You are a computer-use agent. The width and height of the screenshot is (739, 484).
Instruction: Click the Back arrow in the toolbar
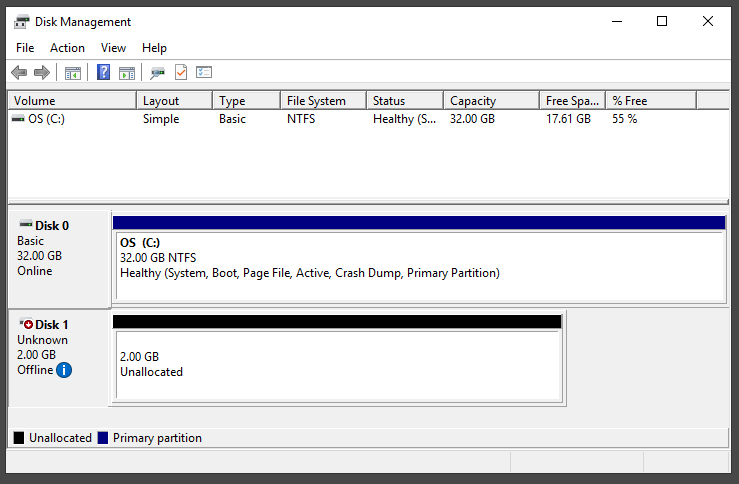[x=18, y=72]
